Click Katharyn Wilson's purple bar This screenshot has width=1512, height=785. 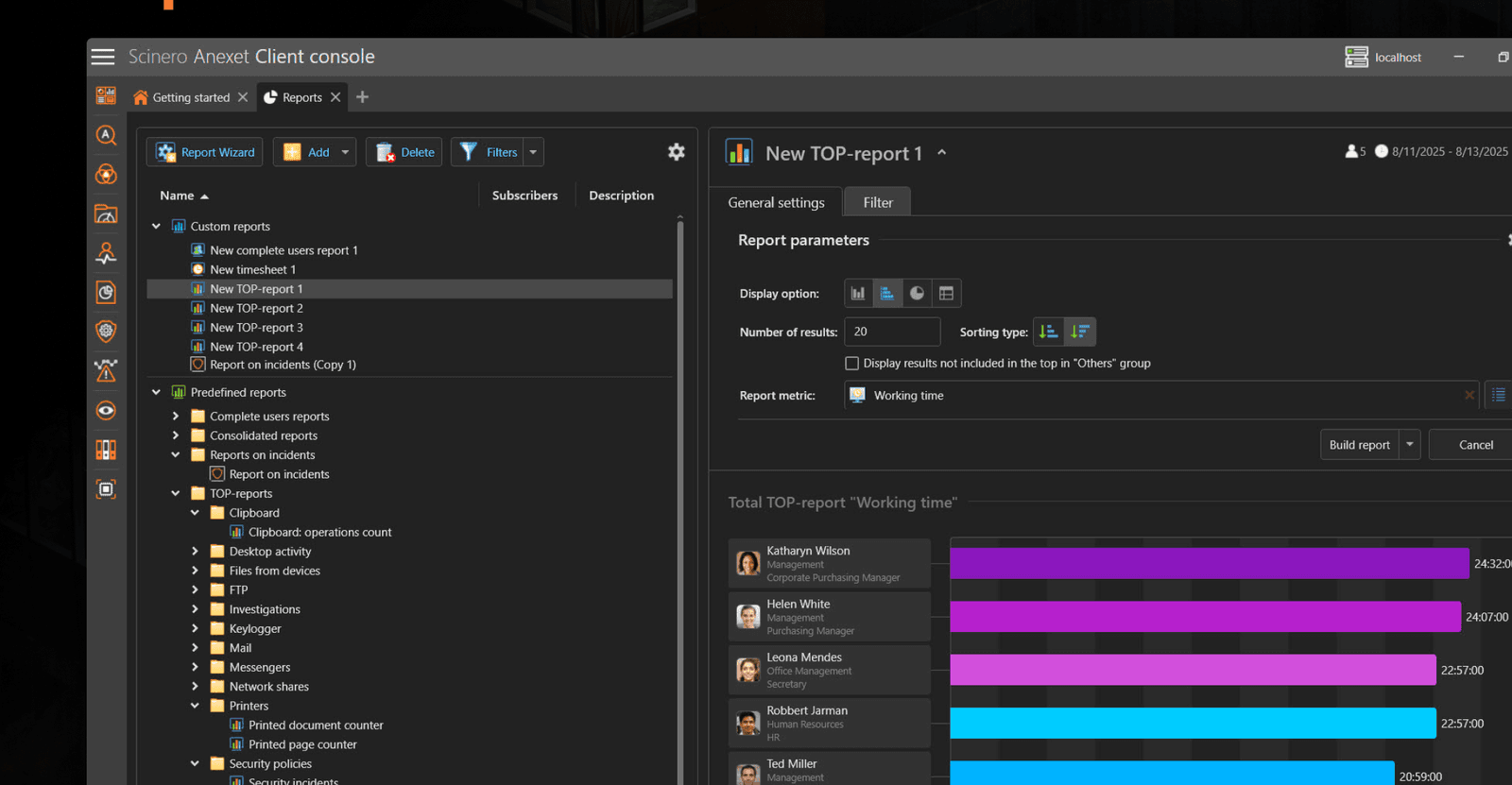[1210, 563]
